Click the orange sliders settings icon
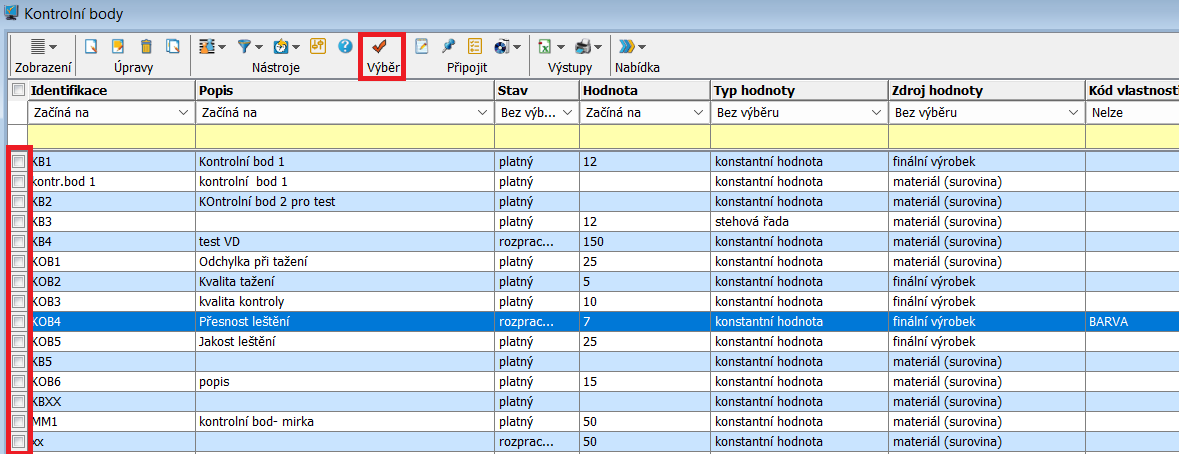This screenshot has width=1179, height=454. (x=319, y=46)
